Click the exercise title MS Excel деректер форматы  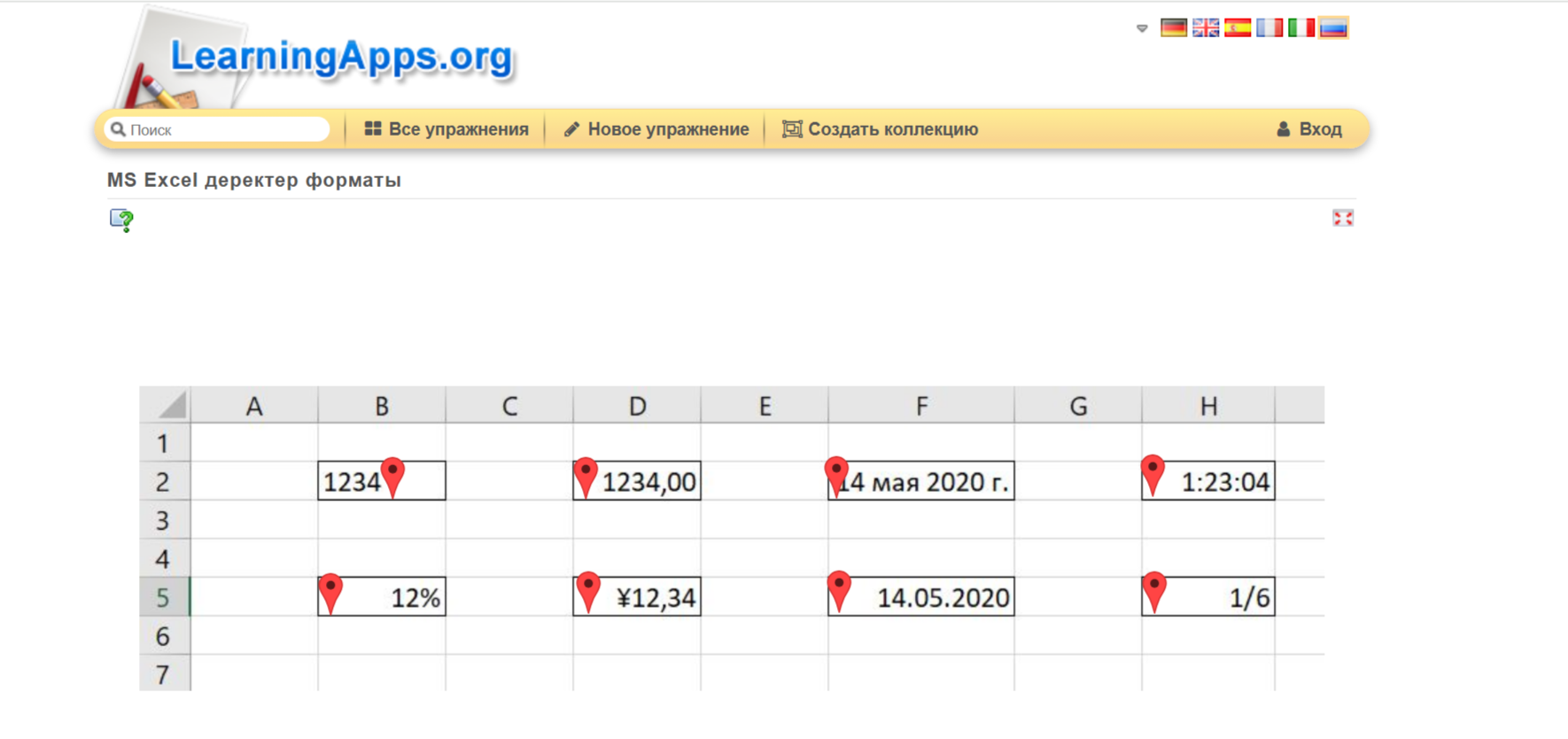(254, 180)
